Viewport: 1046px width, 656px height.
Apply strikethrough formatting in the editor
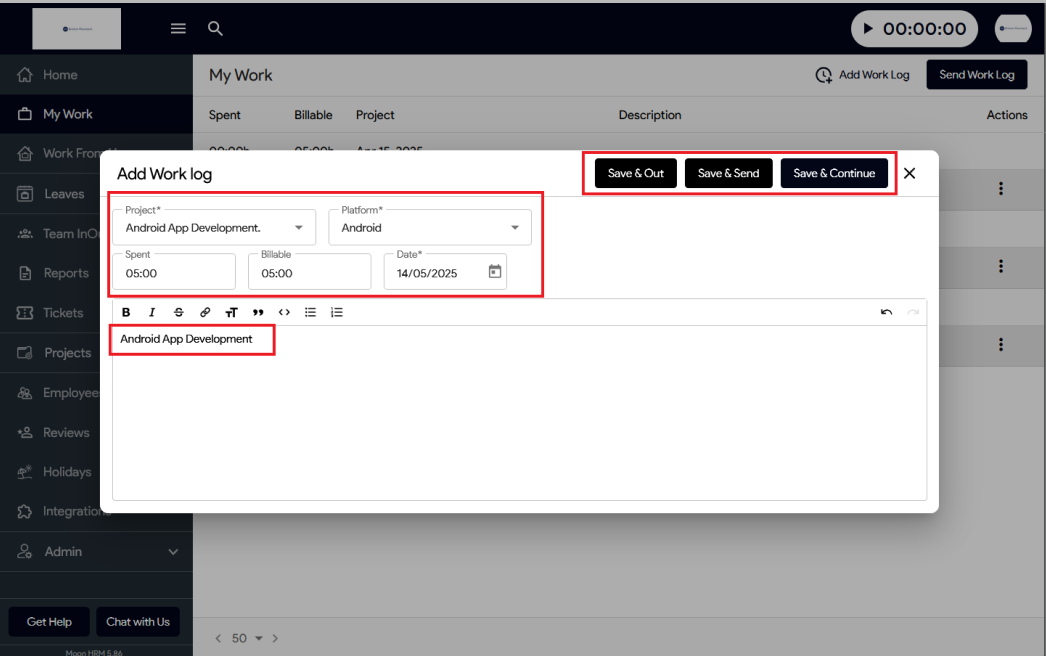(x=179, y=312)
